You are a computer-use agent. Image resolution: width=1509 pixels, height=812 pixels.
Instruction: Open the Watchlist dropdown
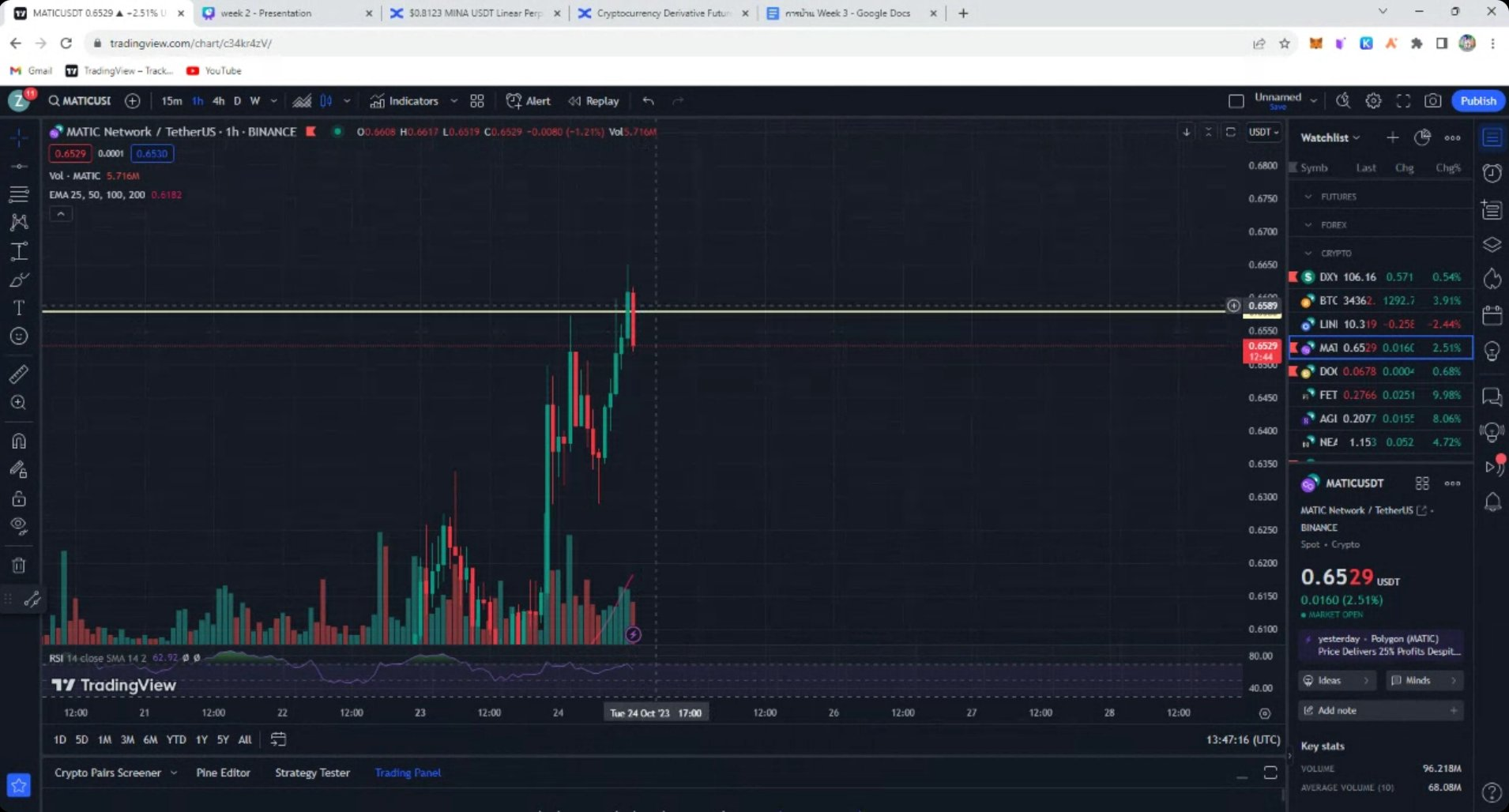click(x=1330, y=137)
